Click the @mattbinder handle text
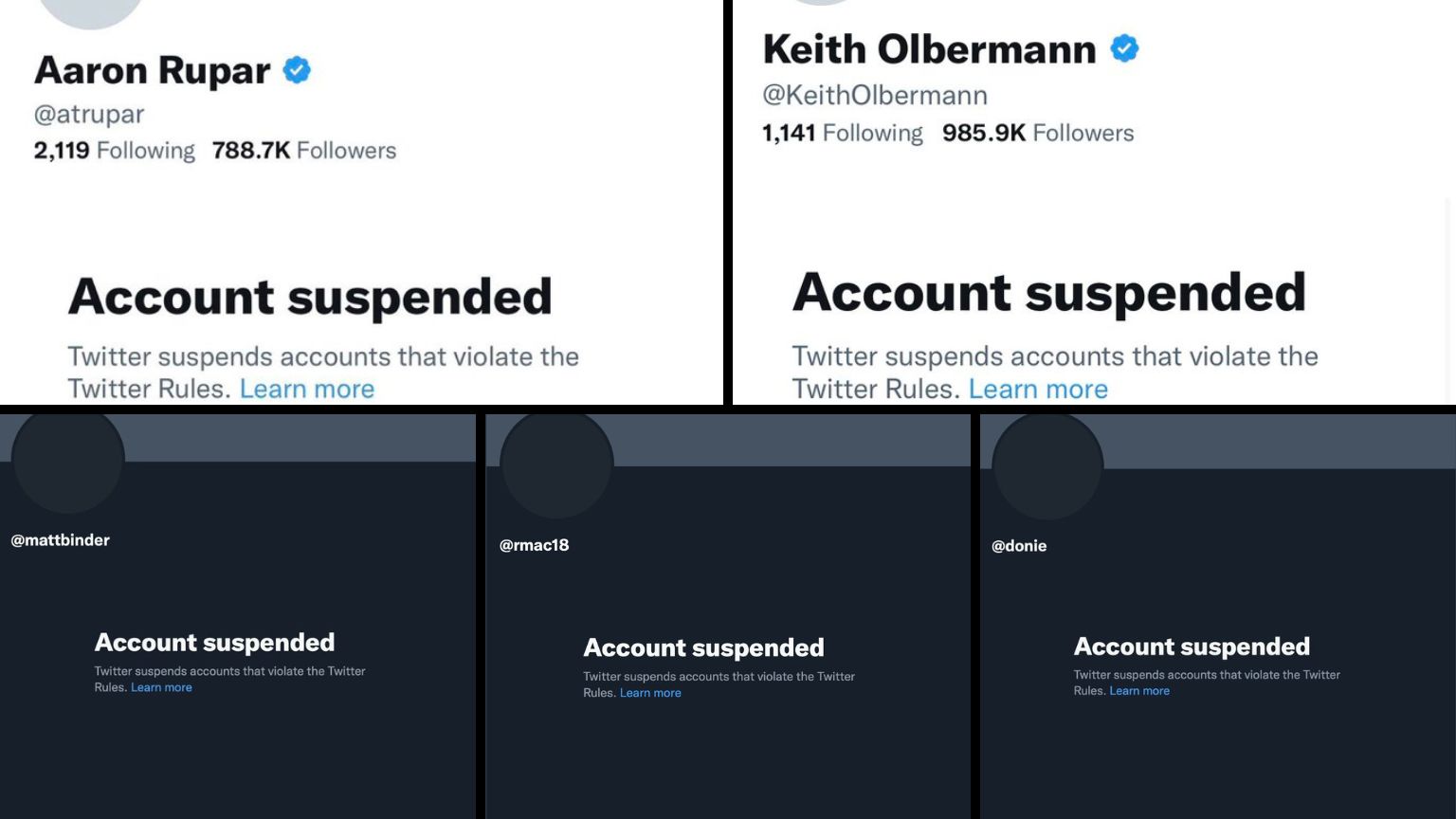 [61, 540]
